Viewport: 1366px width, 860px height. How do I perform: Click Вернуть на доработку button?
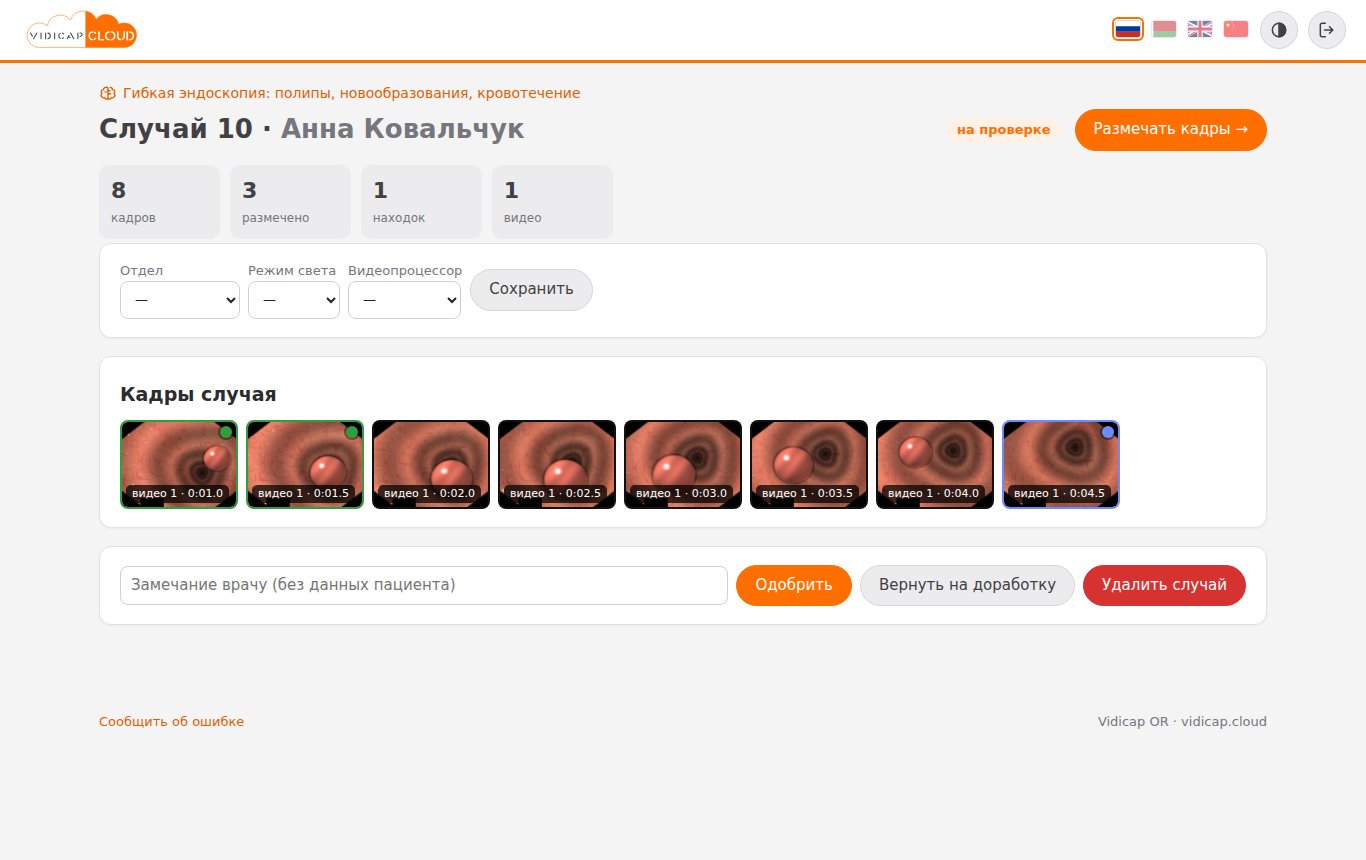point(967,585)
